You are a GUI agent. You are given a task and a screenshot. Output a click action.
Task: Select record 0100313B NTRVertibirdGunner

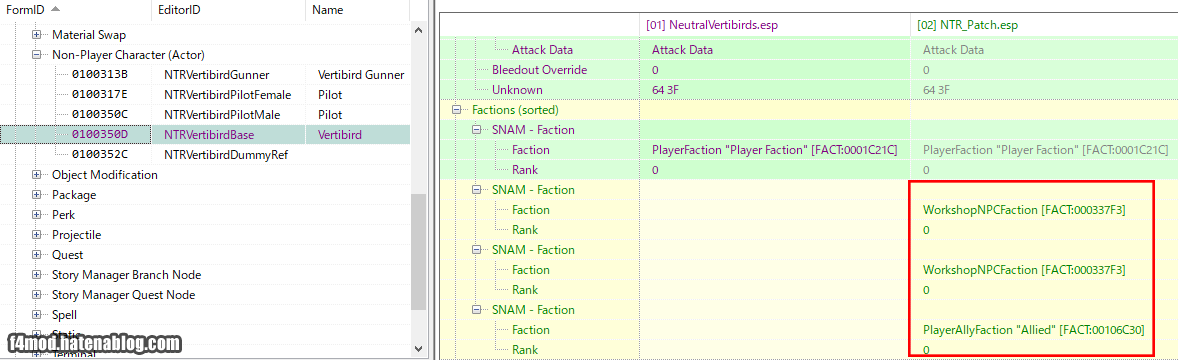click(x=205, y=75)
